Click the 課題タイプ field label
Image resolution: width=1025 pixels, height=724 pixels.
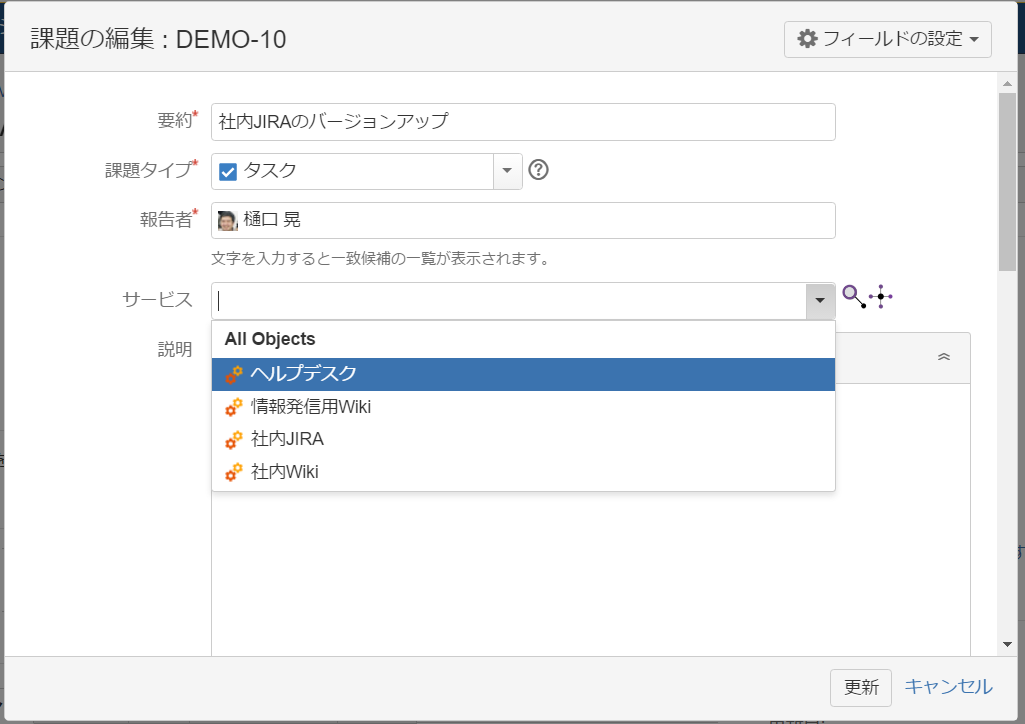coord(151,170)
